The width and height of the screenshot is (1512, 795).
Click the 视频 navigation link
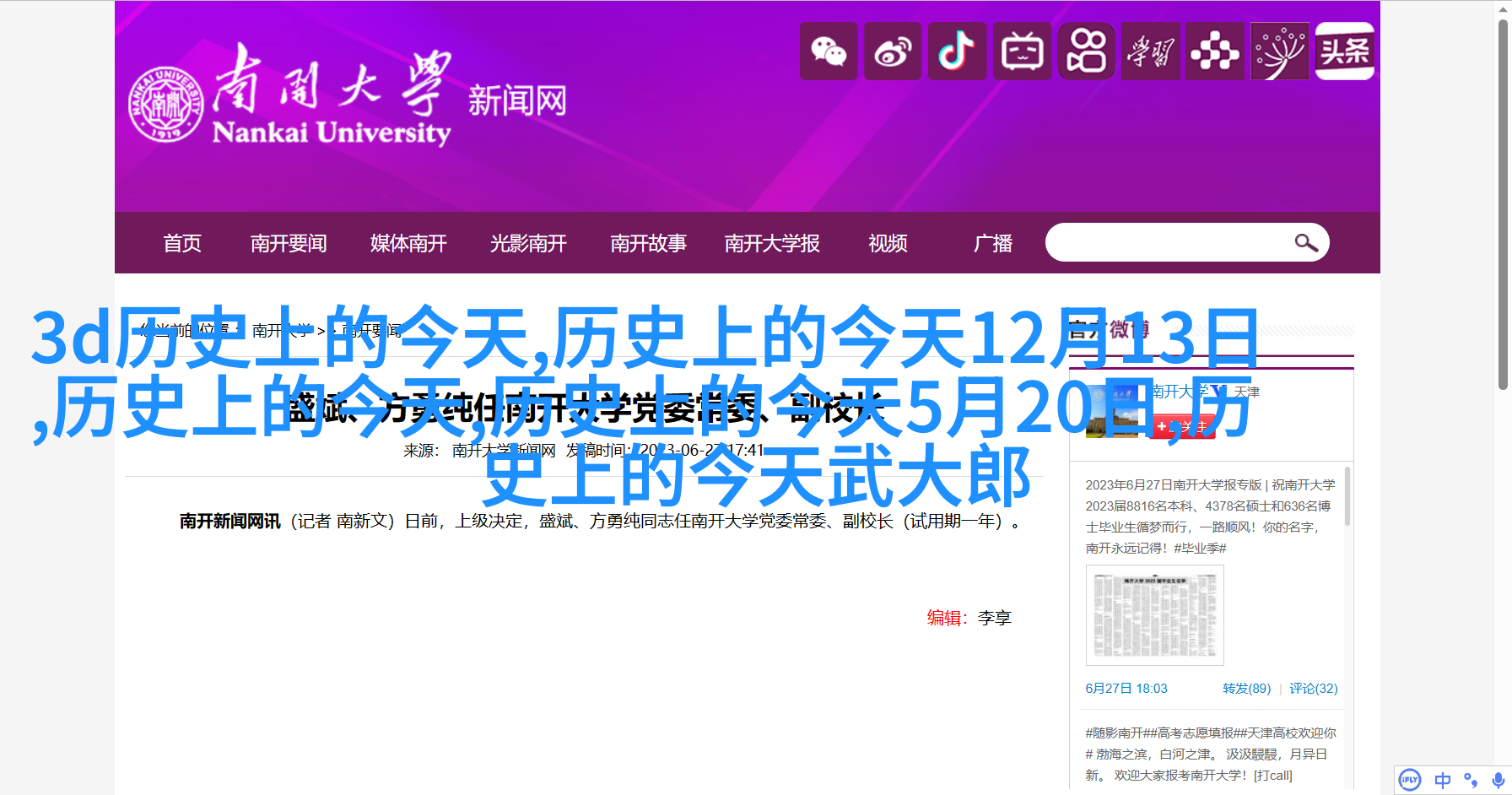(888, 244)
